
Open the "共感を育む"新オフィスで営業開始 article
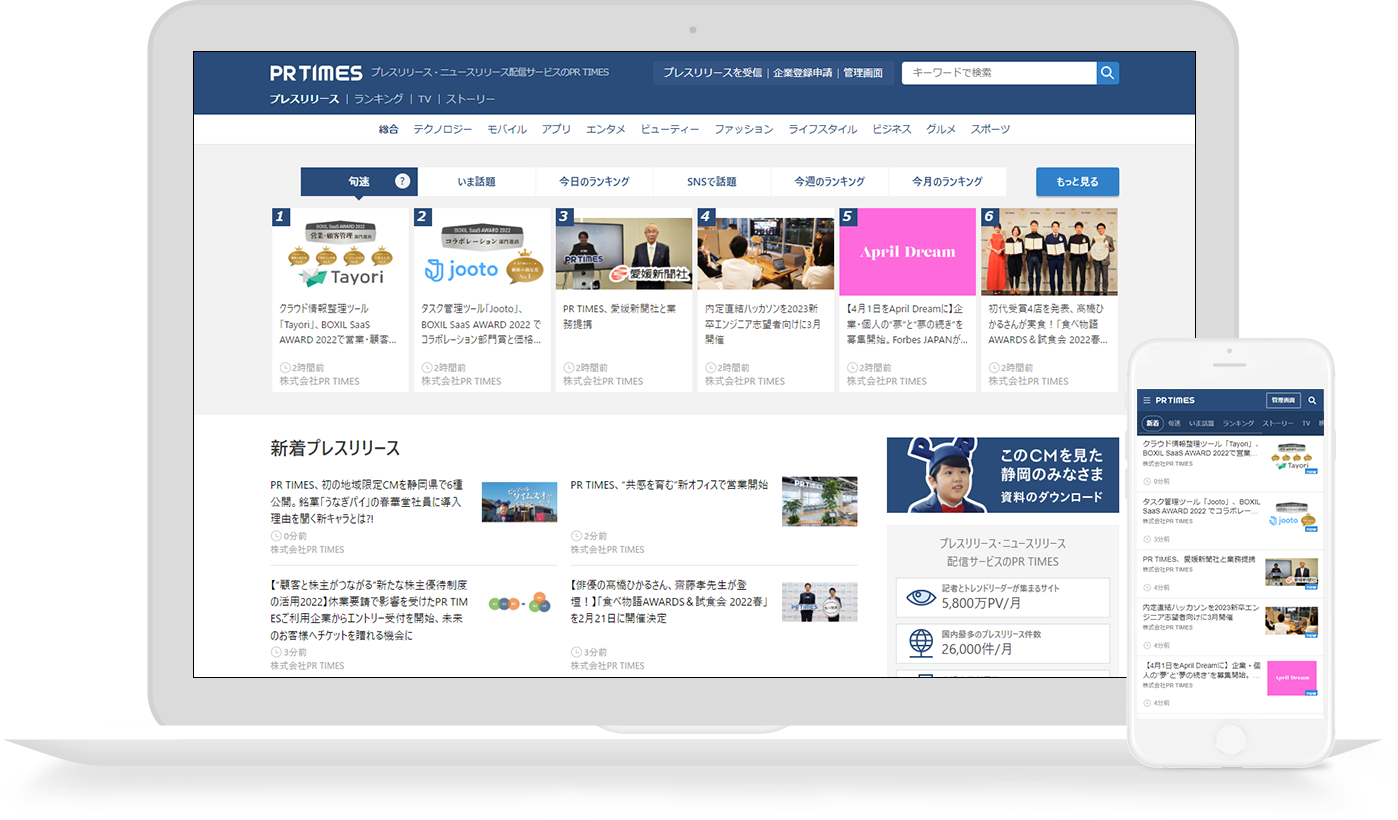tap(669, 485)
